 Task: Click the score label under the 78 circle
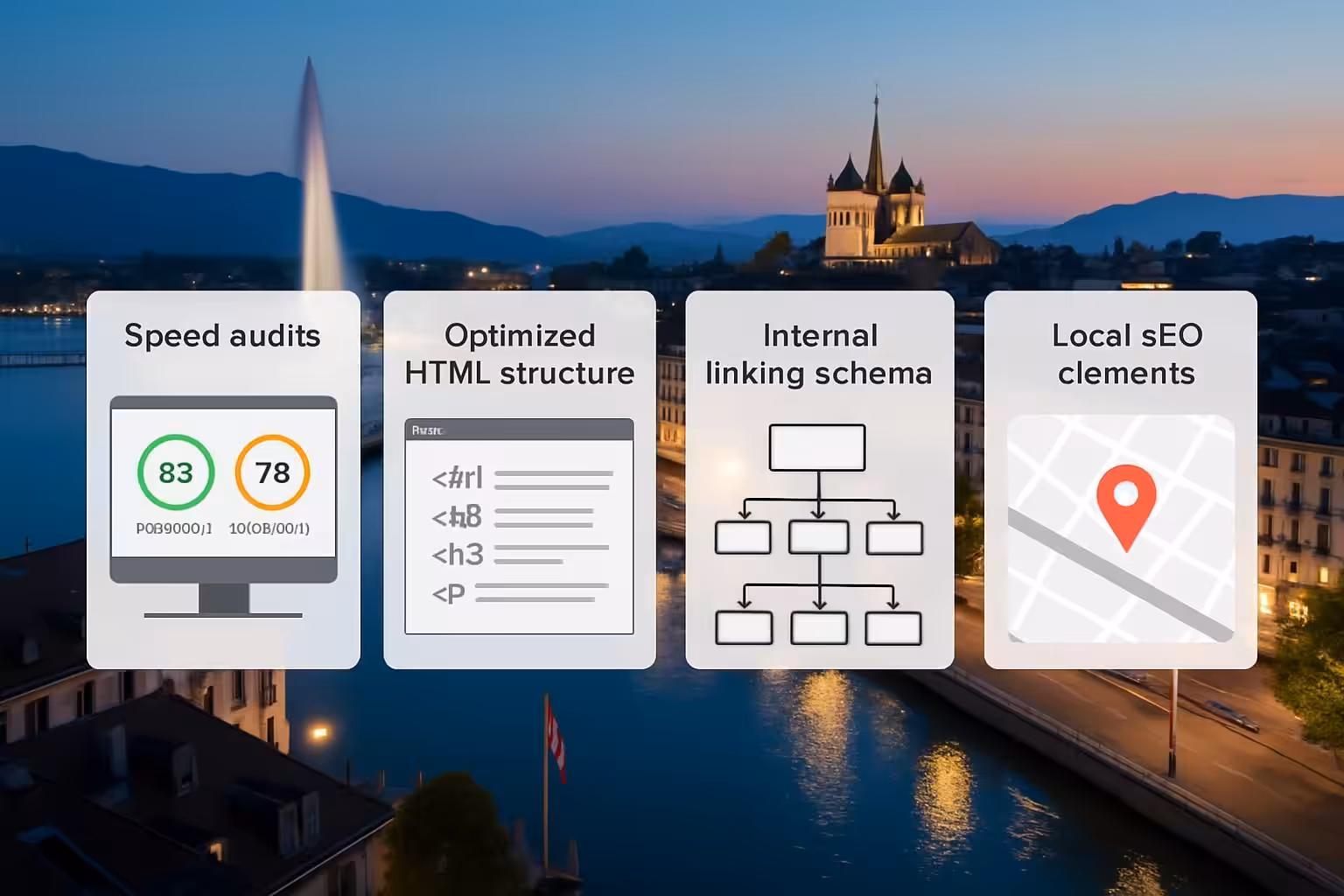[269, 528]
